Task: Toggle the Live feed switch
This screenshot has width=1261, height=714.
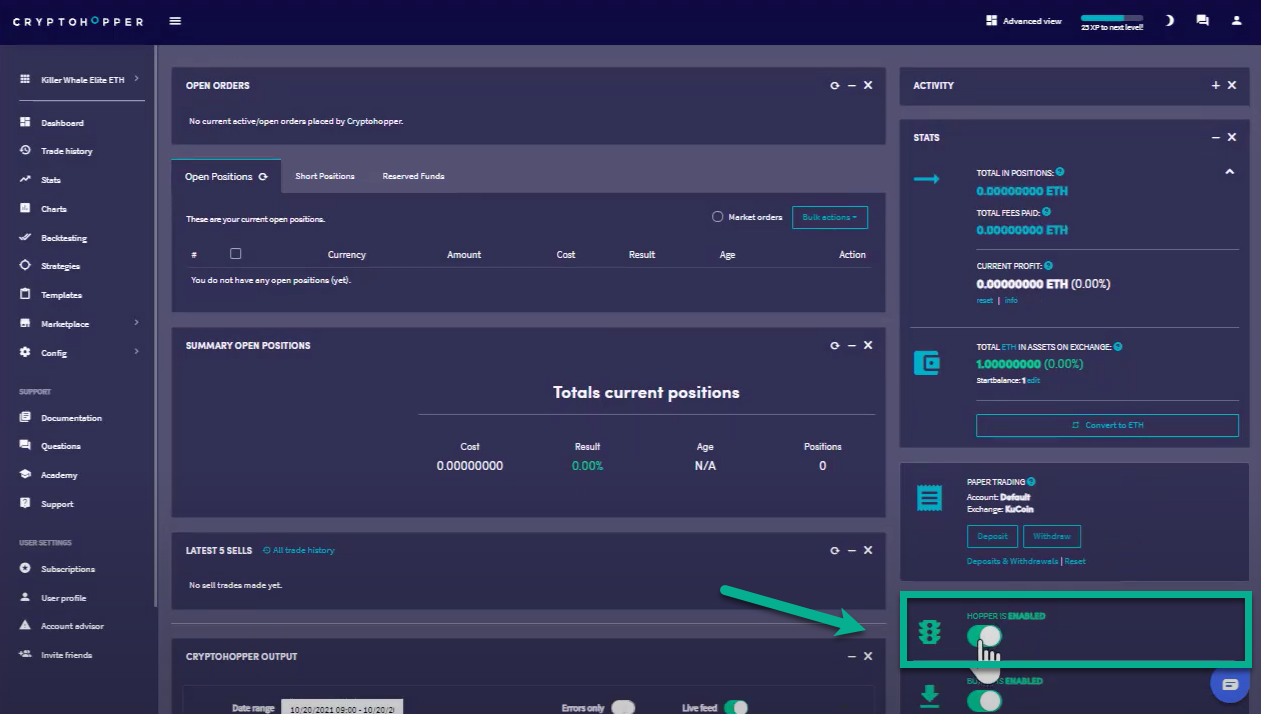Action: pos(735,708)
